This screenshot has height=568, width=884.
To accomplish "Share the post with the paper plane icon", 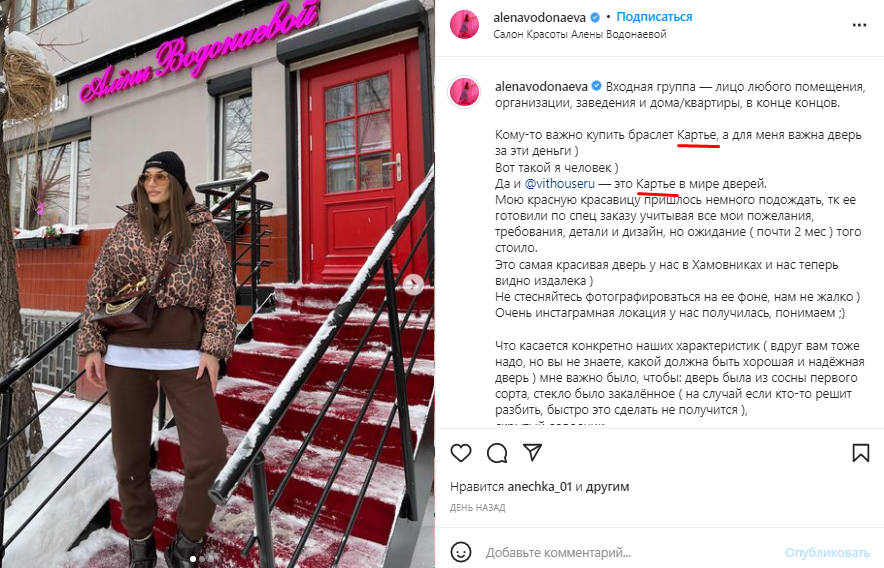I will pos(532,452).
